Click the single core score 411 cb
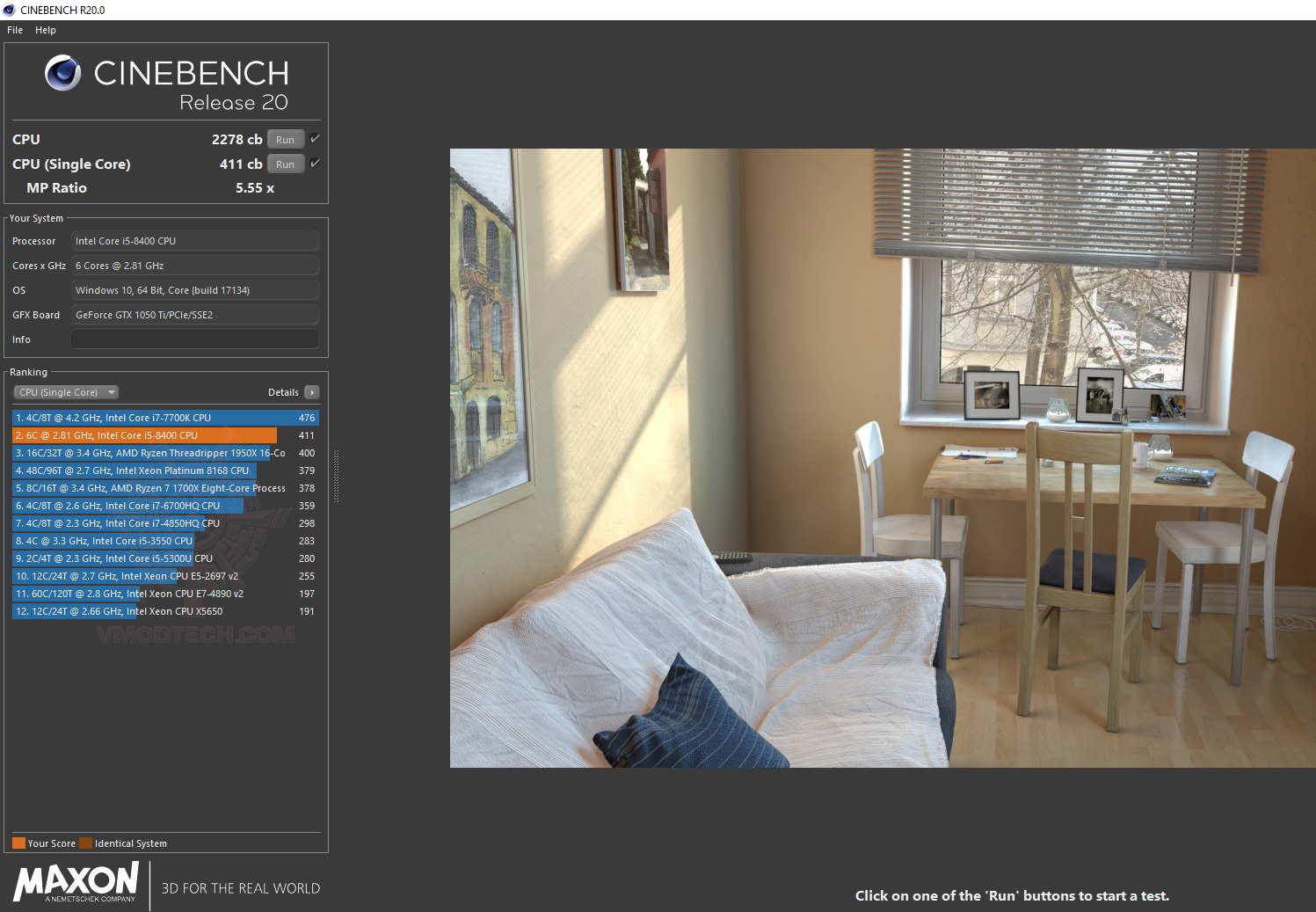The image size is (1316, 912). 241,164
